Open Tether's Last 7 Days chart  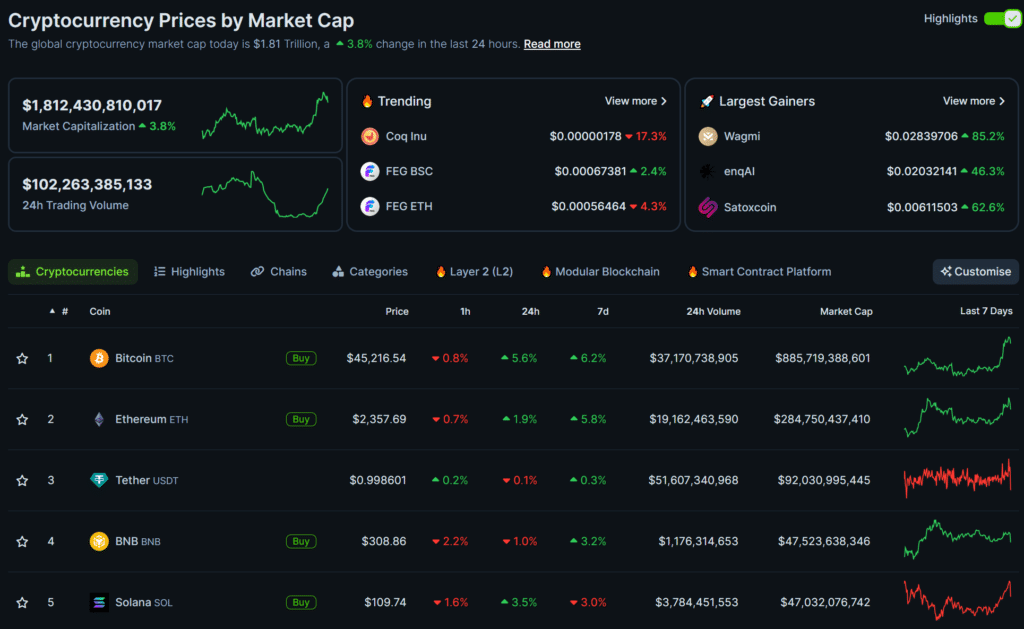[x=958, y=478]
